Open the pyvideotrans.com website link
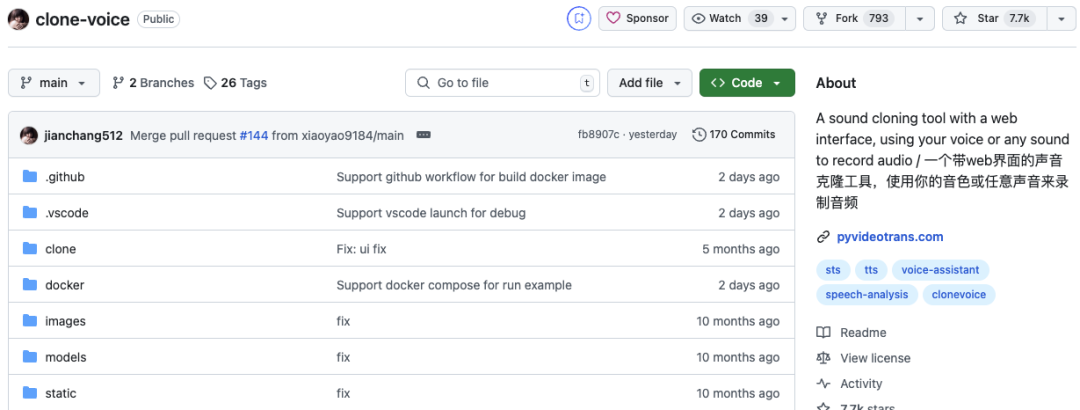 click(x=889, y=237)
